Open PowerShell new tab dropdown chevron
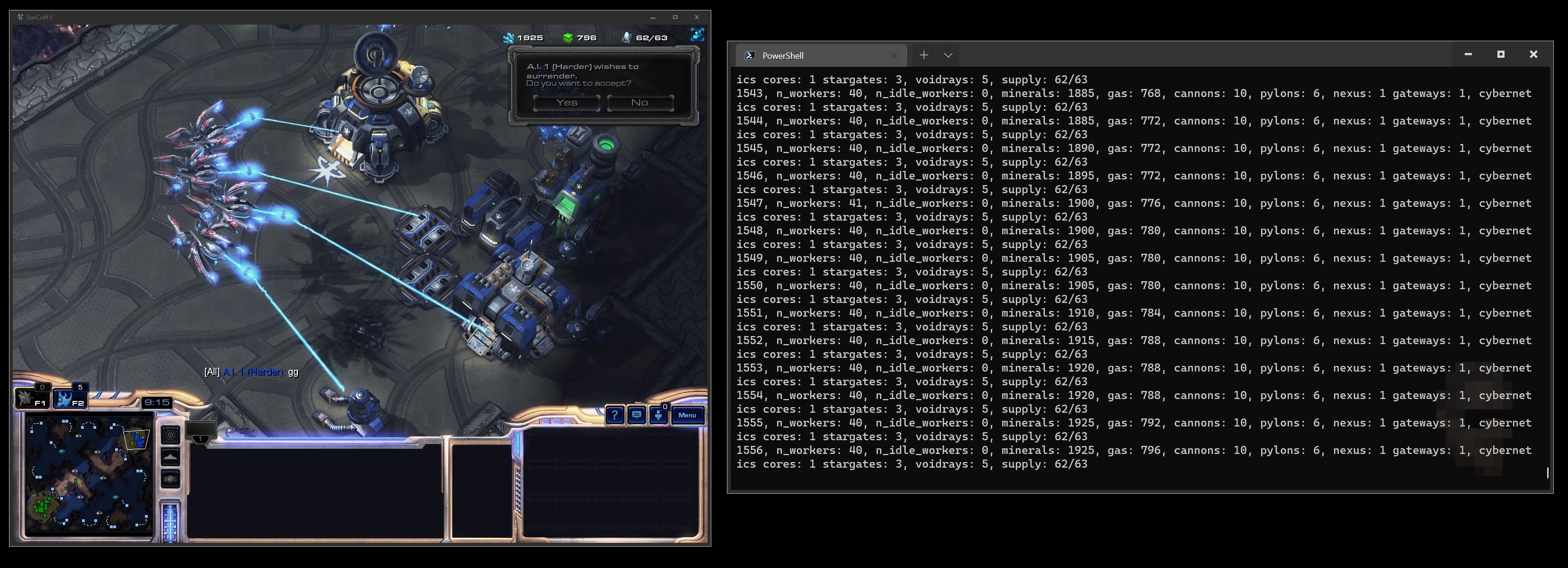1568x568 pixels. 948,55
